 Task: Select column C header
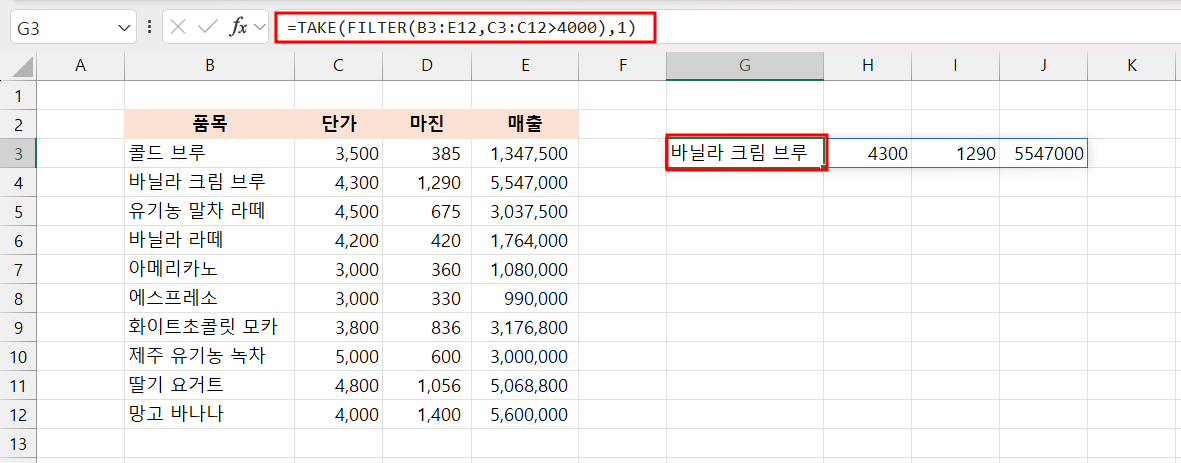click(338, 65)
